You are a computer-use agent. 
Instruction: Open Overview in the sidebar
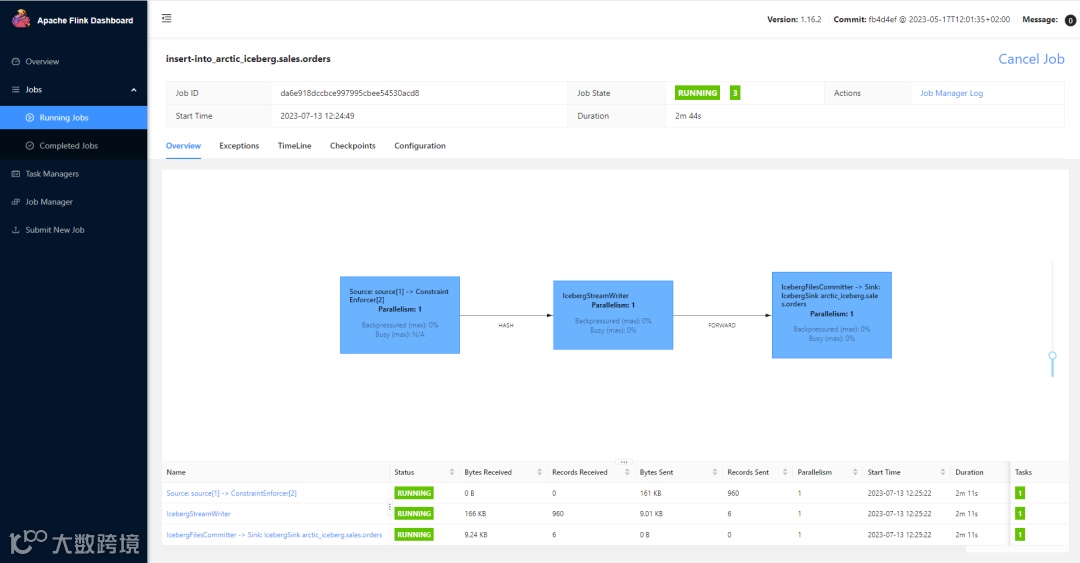click(42, 61)
